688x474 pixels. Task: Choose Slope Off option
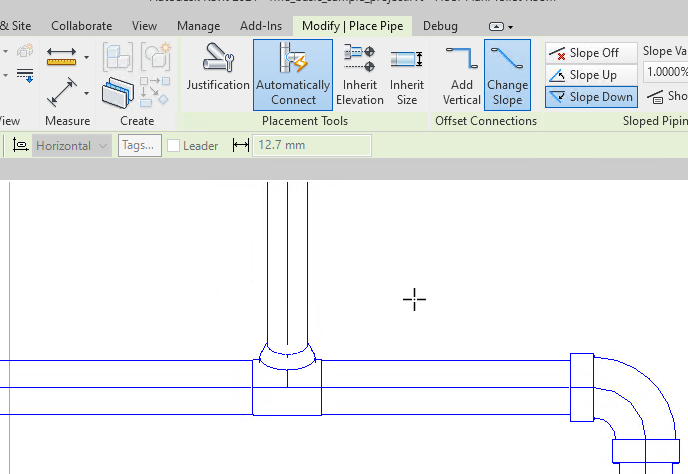(x=591, y=53)
